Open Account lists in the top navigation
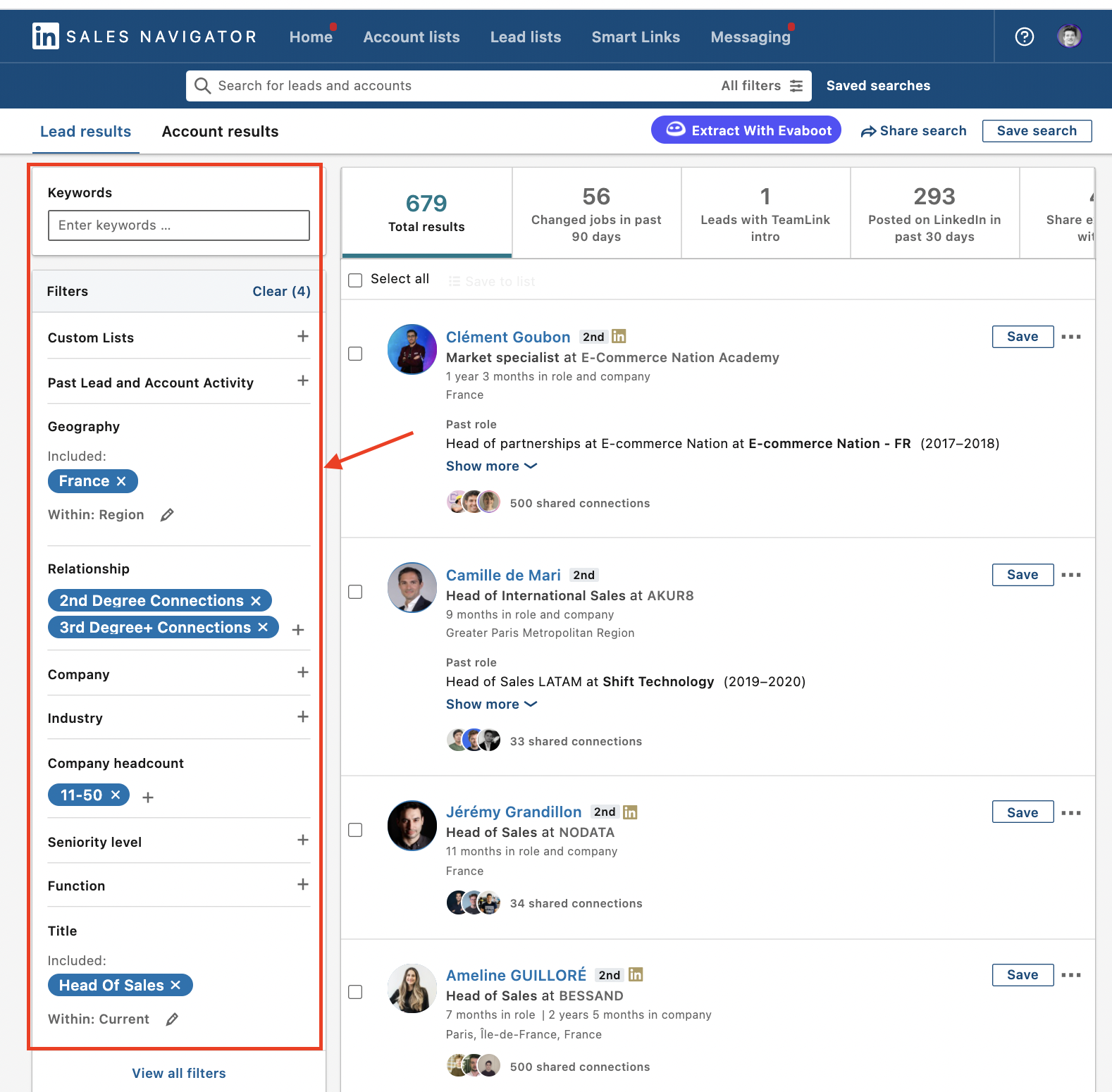The image size is (1112, 1092). 412,37
